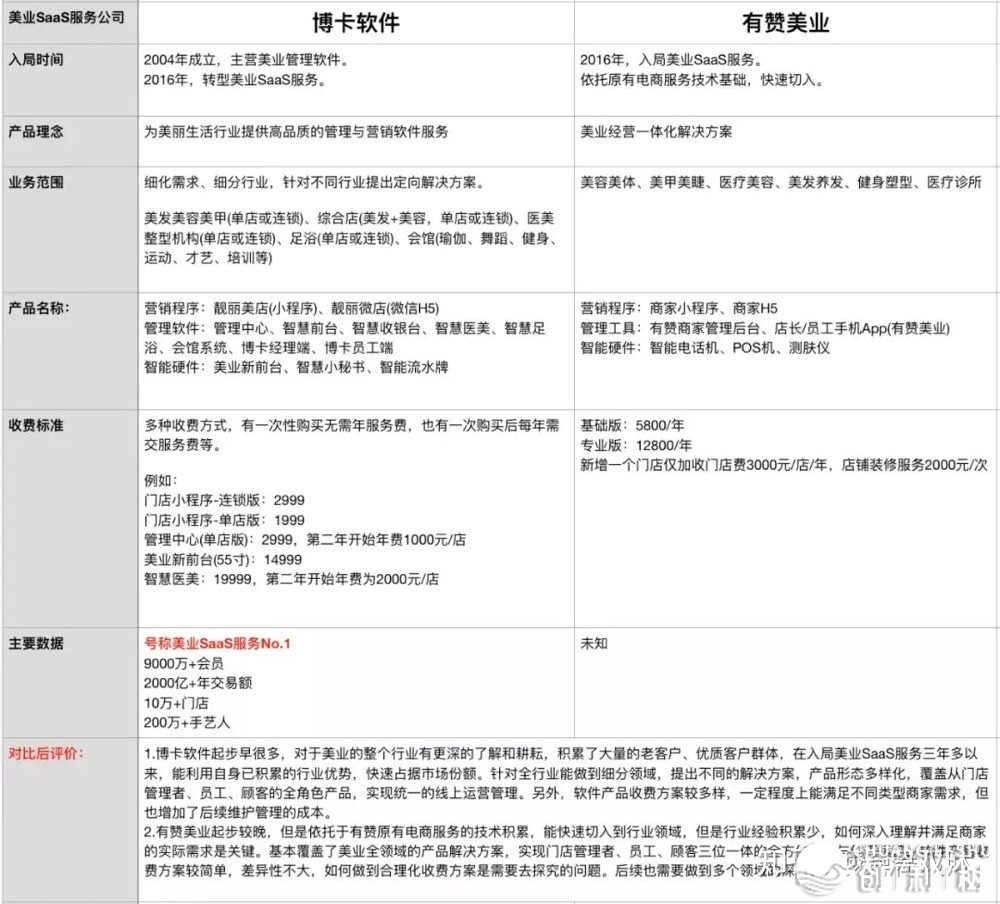The height and width of the screenshot is (904, 1000).
Task: Select "智能硬件：智能电话机、POS机、测肤仪"
Action: (705, 348)
